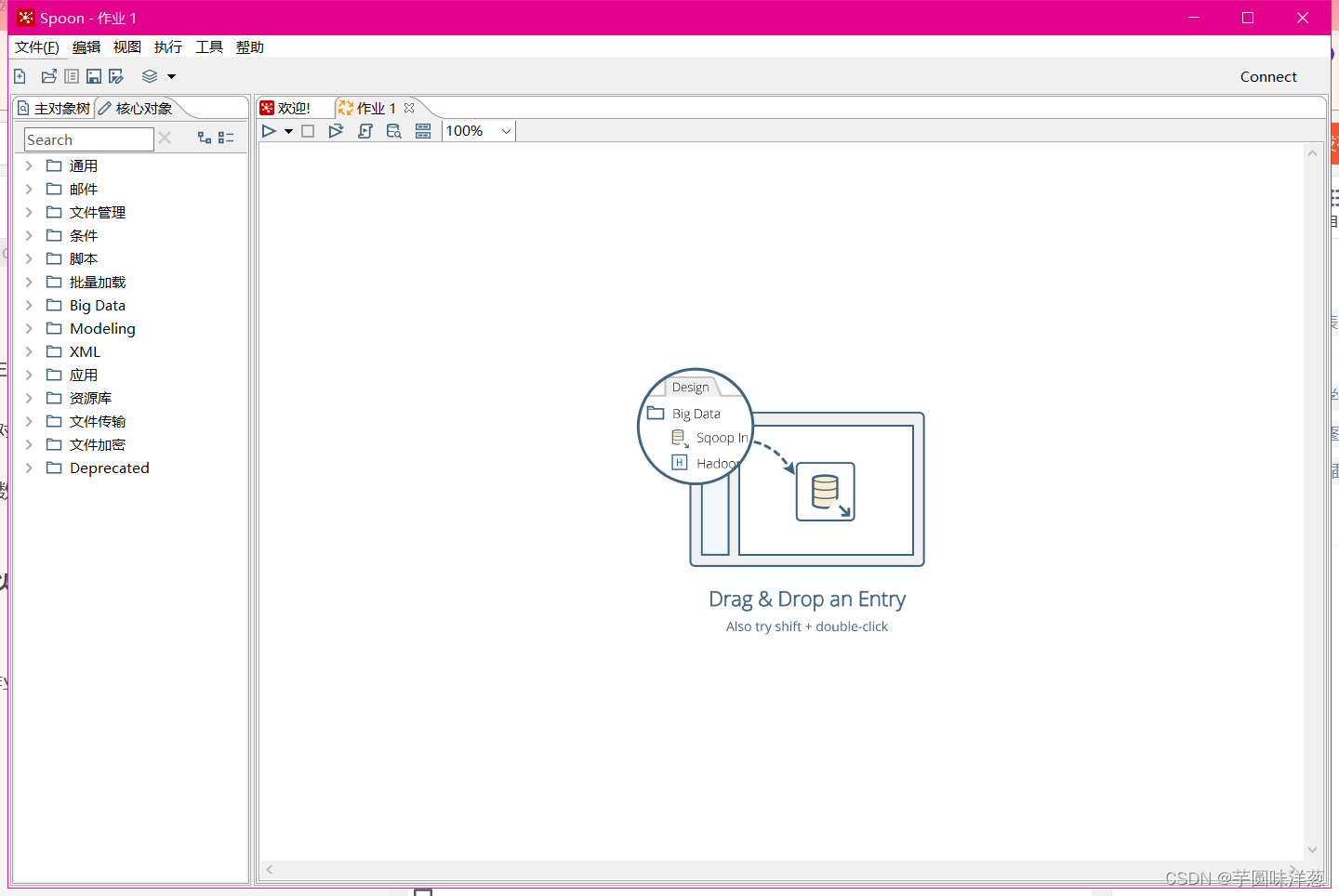
Task: Expand the 资源库 folder chevron
Action: (x=29, y=398)
